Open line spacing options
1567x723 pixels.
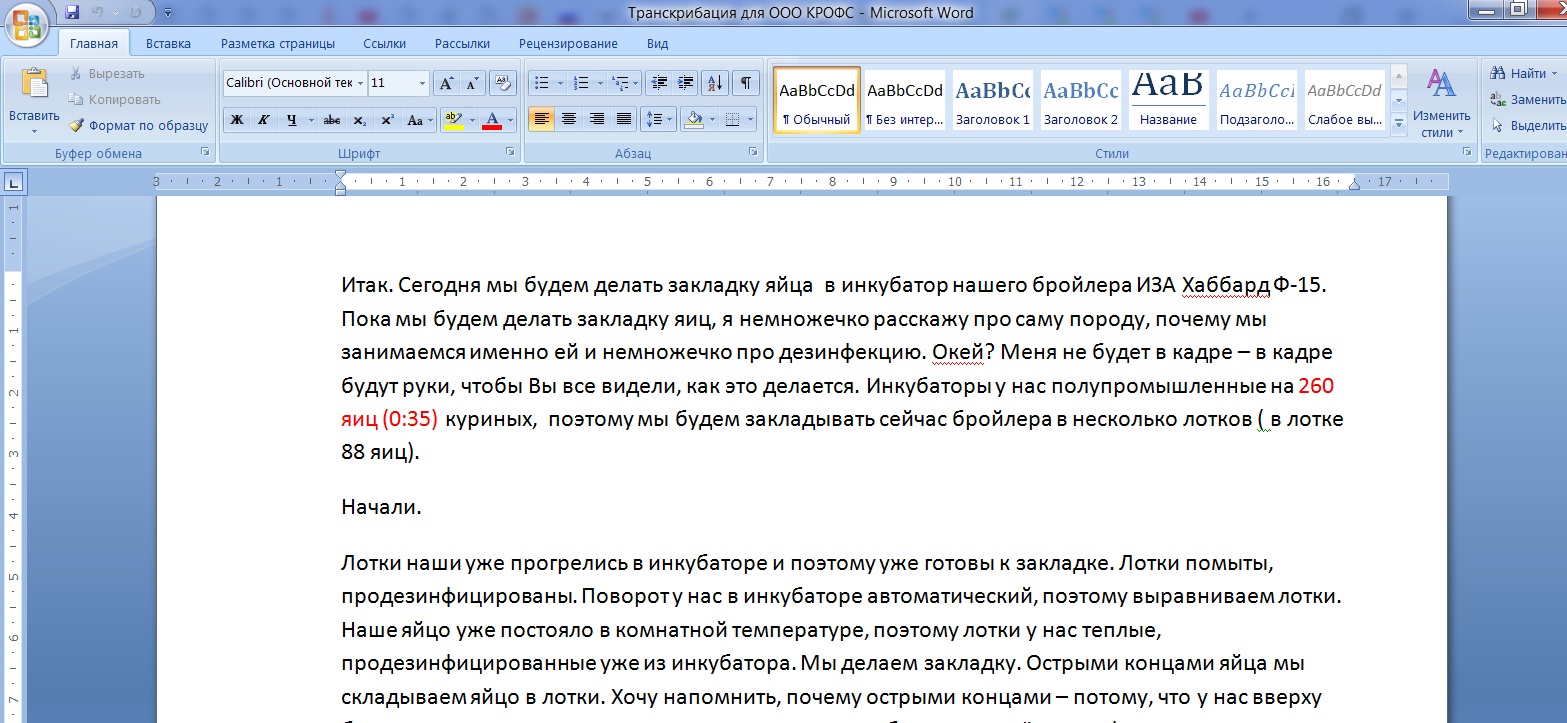658,120
